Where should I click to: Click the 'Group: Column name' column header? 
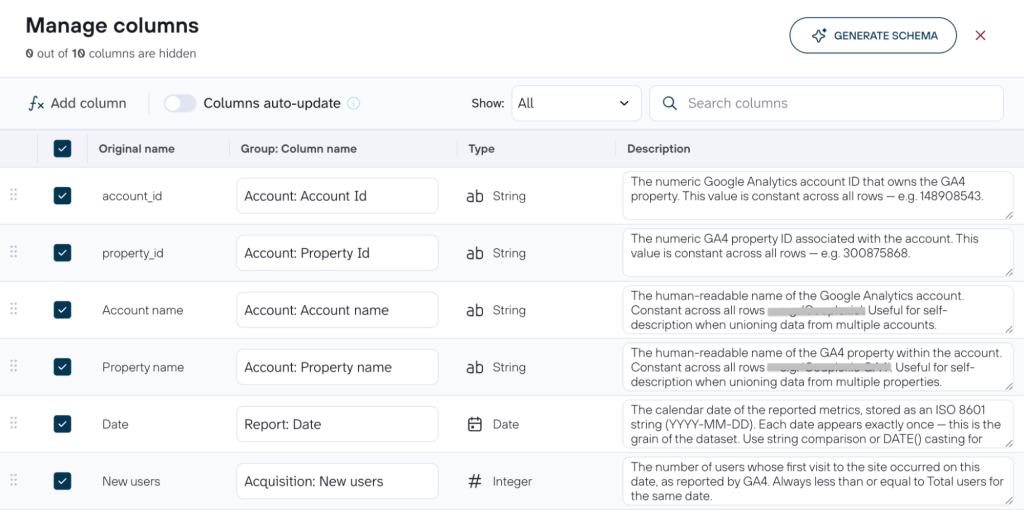coord(298,149)
